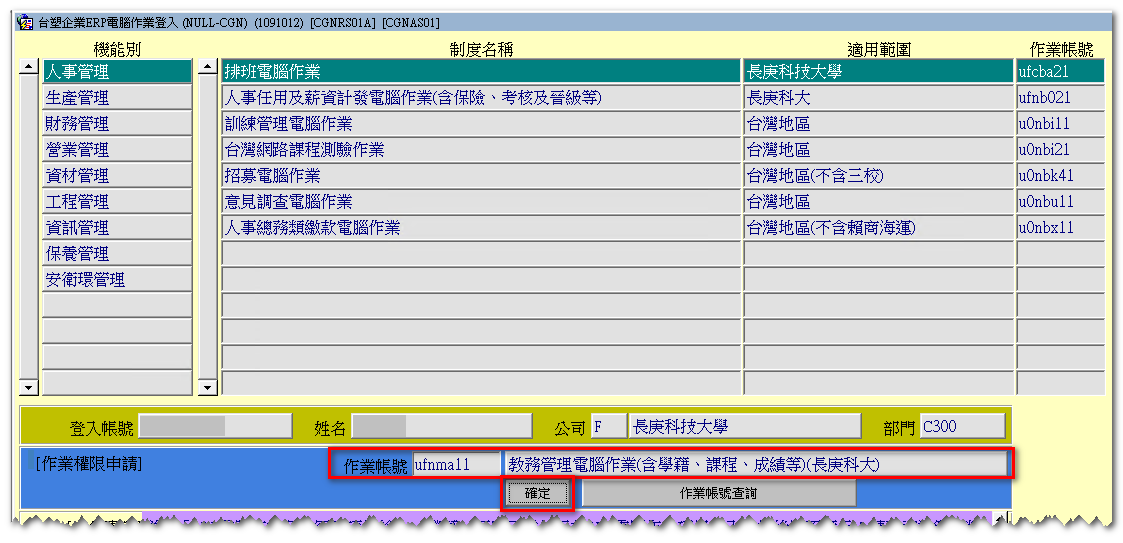Screen dimensions: 1123x543
Task: Choose the 財務管理 category
Action: click(x=117, y=123)
